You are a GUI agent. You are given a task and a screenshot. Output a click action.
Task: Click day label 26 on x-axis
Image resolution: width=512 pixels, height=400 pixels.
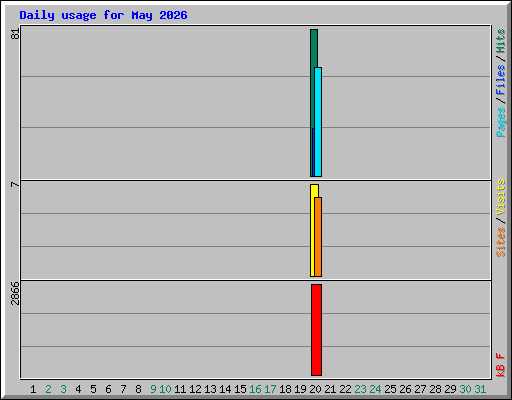pyautogui.click(x=405, y=389)
